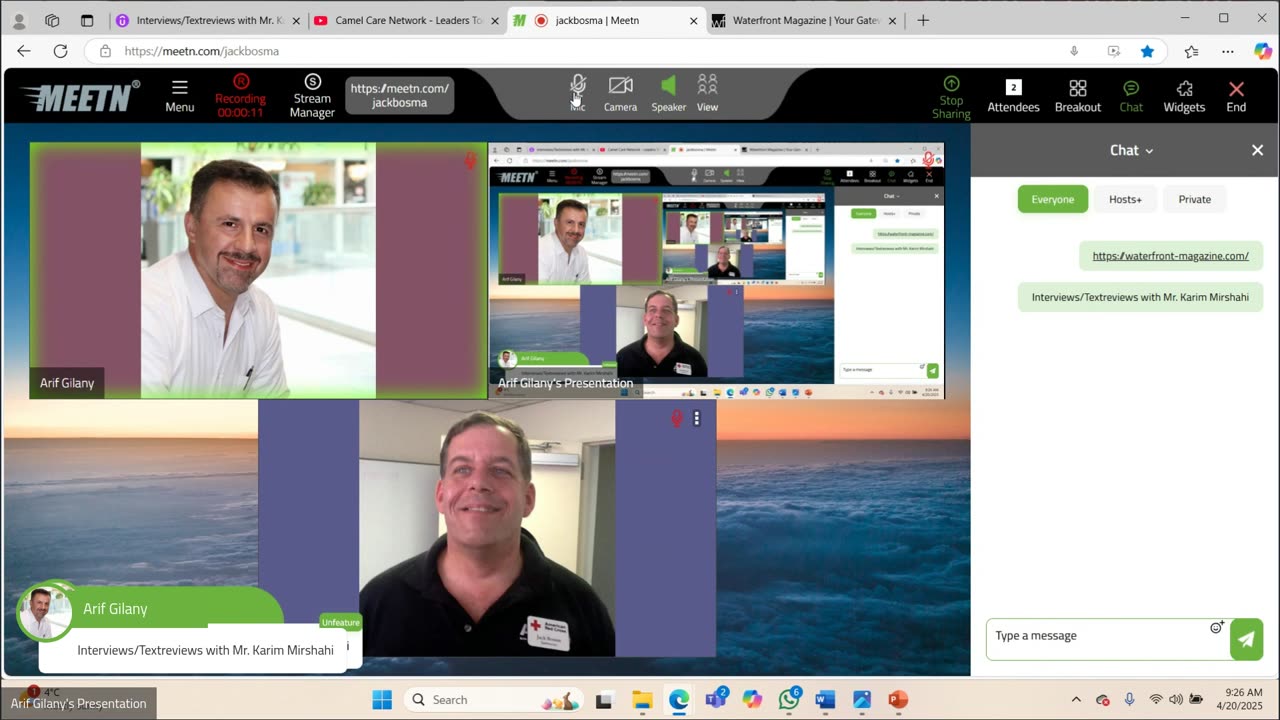Click the muted mic icon on Jack's video
Image resolution: width=1280 pixels, height=720 pixels.
[x=677, y=419]
